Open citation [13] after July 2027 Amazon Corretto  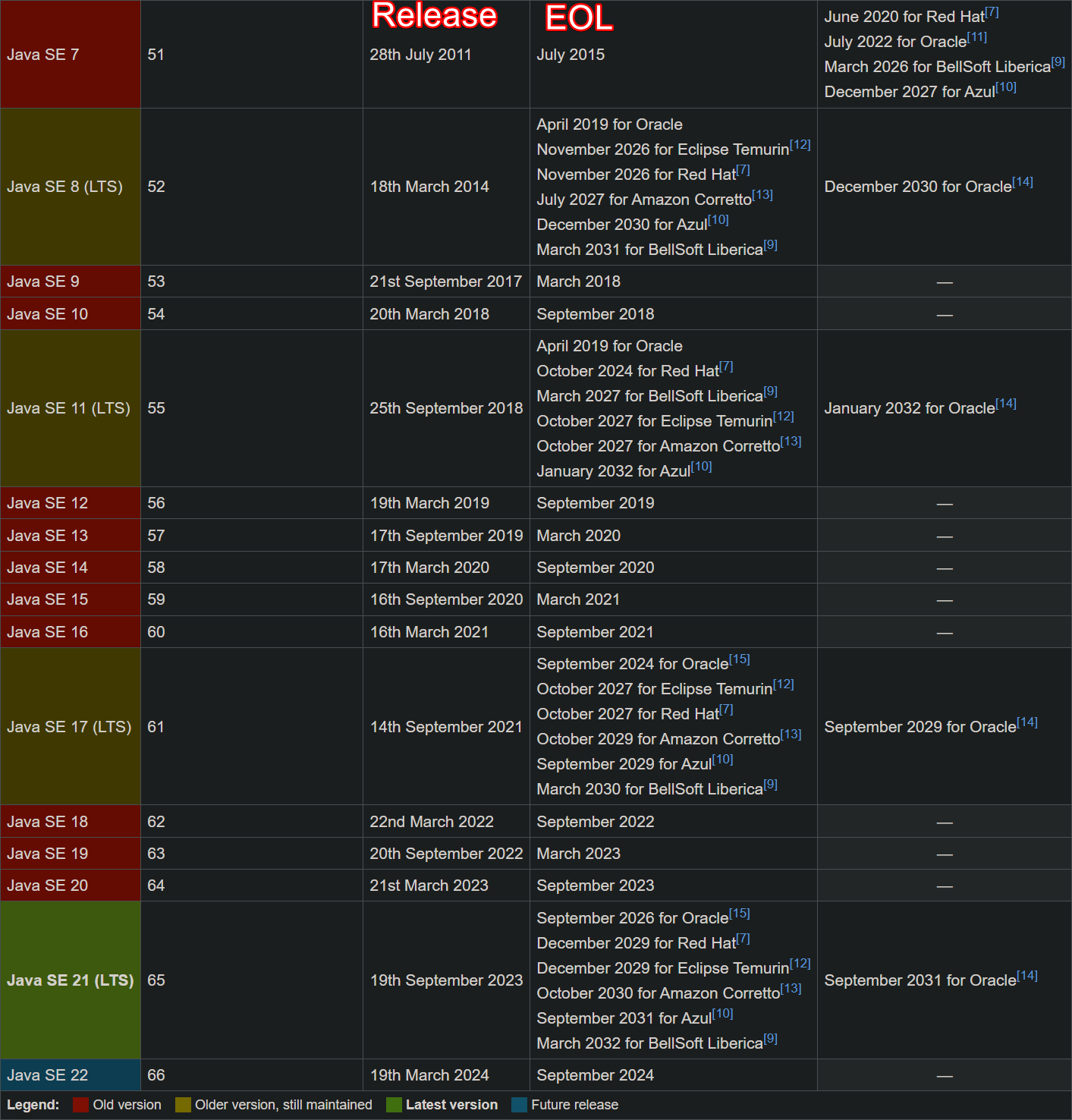click(x=762, y=195)
